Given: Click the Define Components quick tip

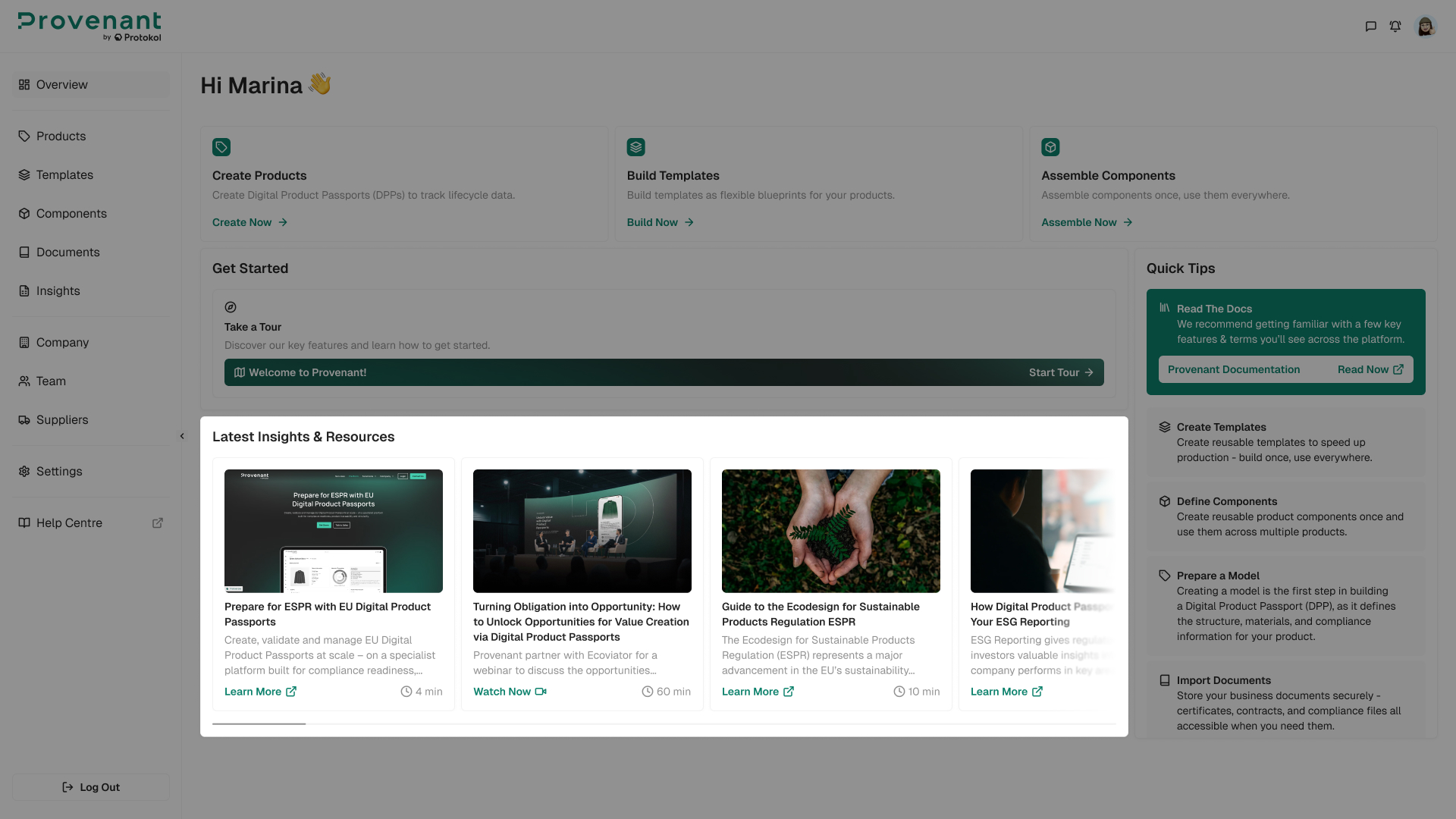Looking at the screenshot, I should [x=1286, y=517].
